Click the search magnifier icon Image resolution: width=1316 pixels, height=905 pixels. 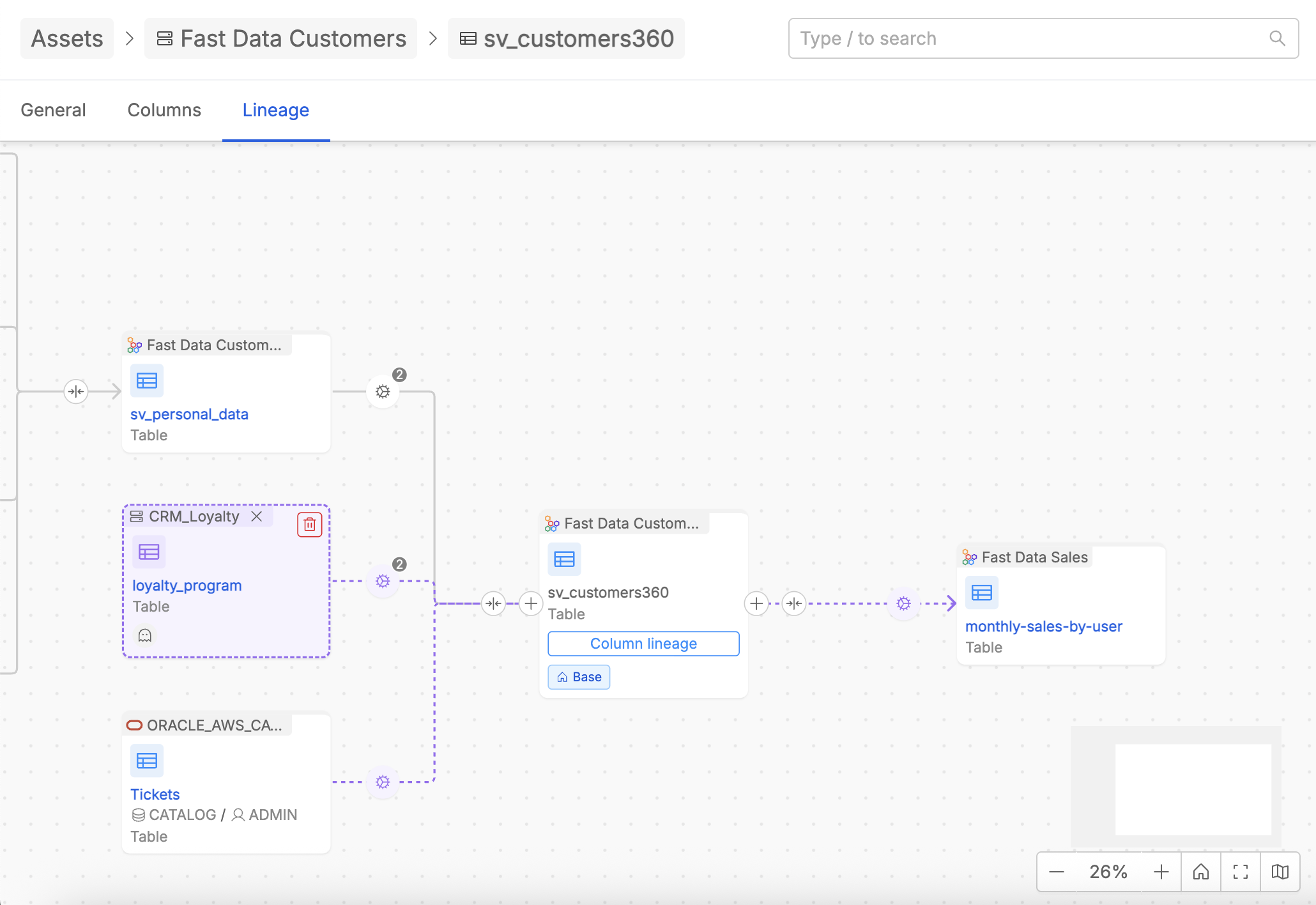click(1277, 38)
